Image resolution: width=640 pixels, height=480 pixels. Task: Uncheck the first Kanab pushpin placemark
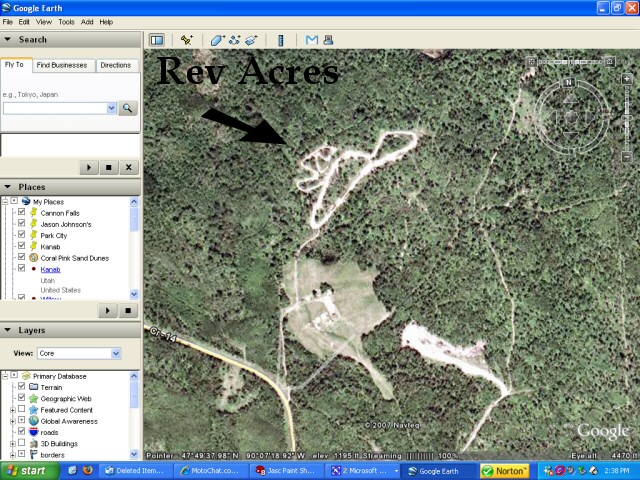pos(22,246)
